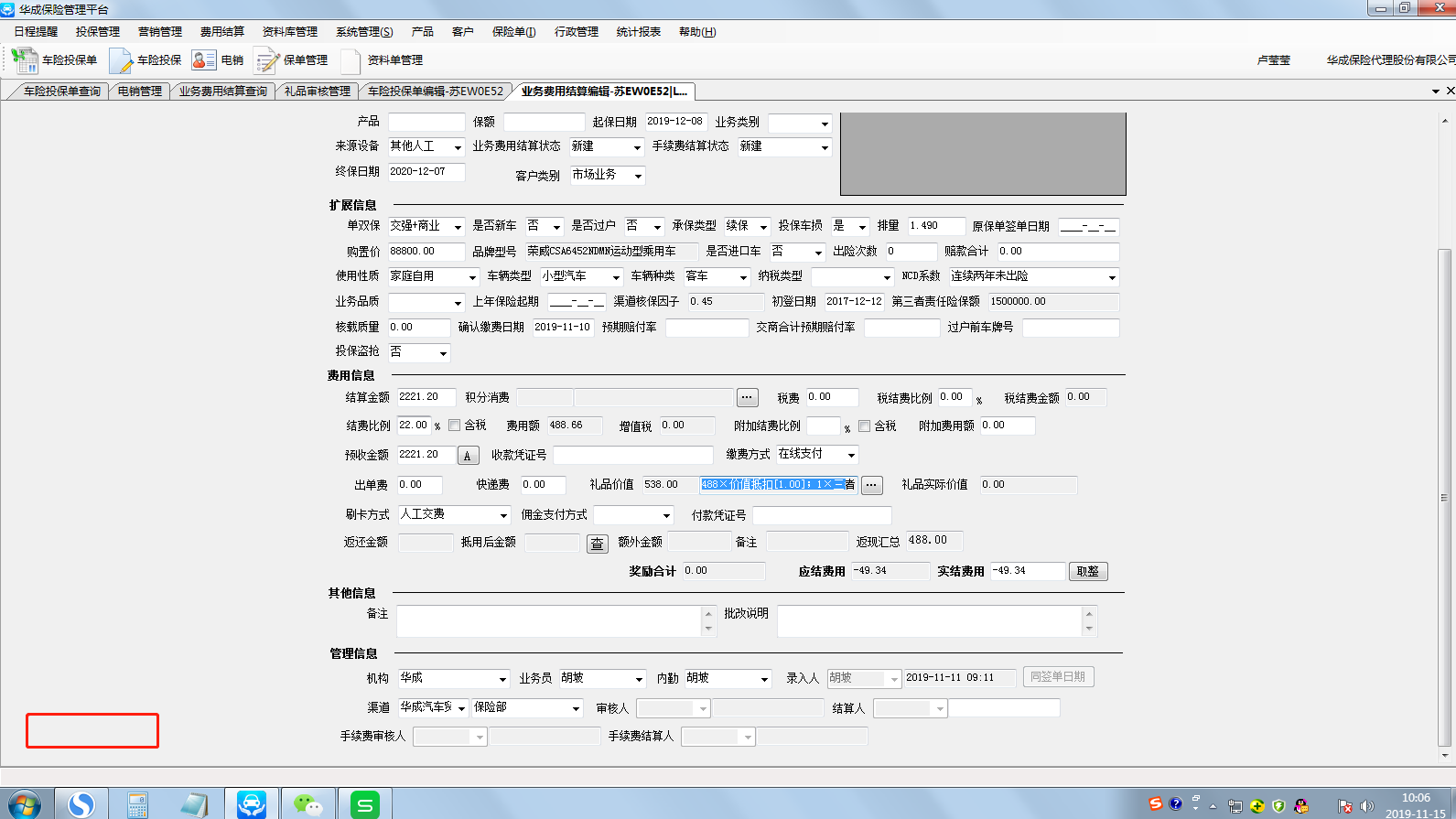Image resolution: width=1456 pixels, height=819 pixels.
Task: Open WeChat from the taskbar
Action: 307,804
